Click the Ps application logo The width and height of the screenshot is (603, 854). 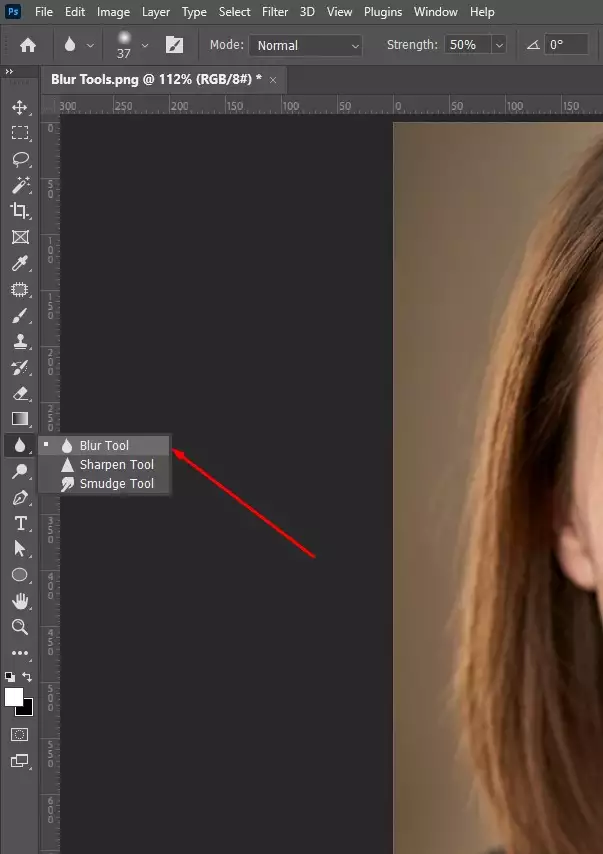[13, 11]
